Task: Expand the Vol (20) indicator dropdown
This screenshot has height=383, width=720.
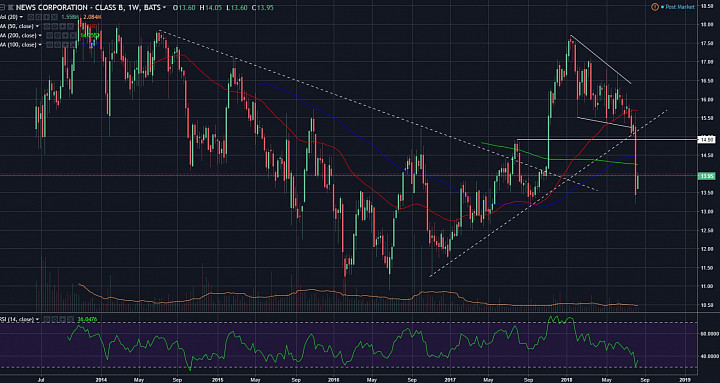Action: (x=21, y=17)
